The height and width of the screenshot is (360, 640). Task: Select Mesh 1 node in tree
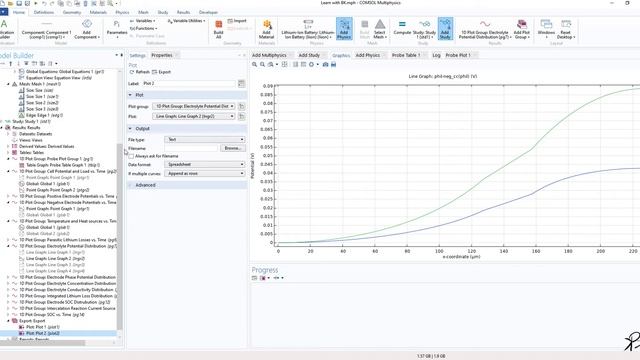pyautogui.click(x=36, y=84)
